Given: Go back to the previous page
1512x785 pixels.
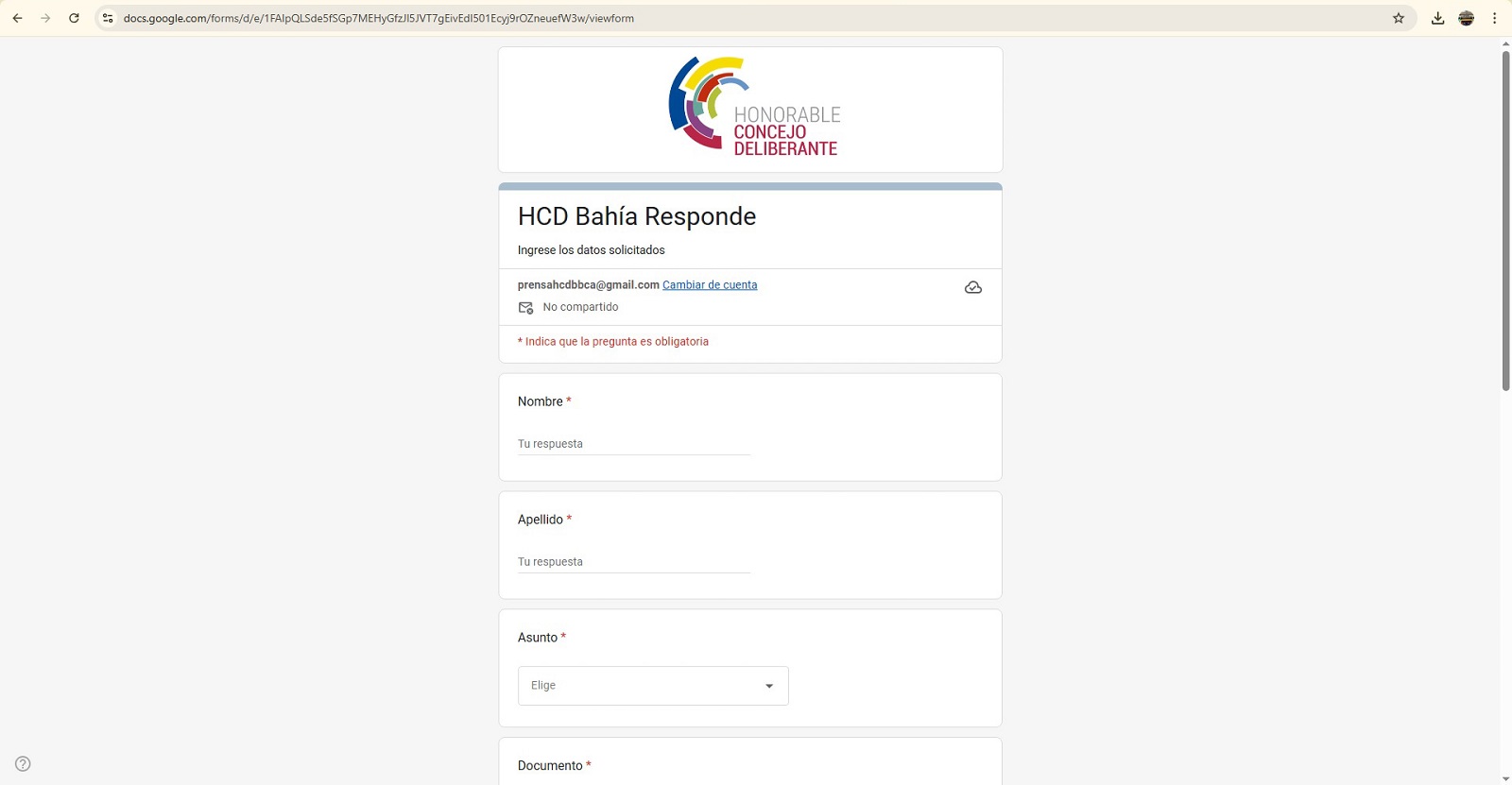Looking at the screenshot, I should point(17,18).
